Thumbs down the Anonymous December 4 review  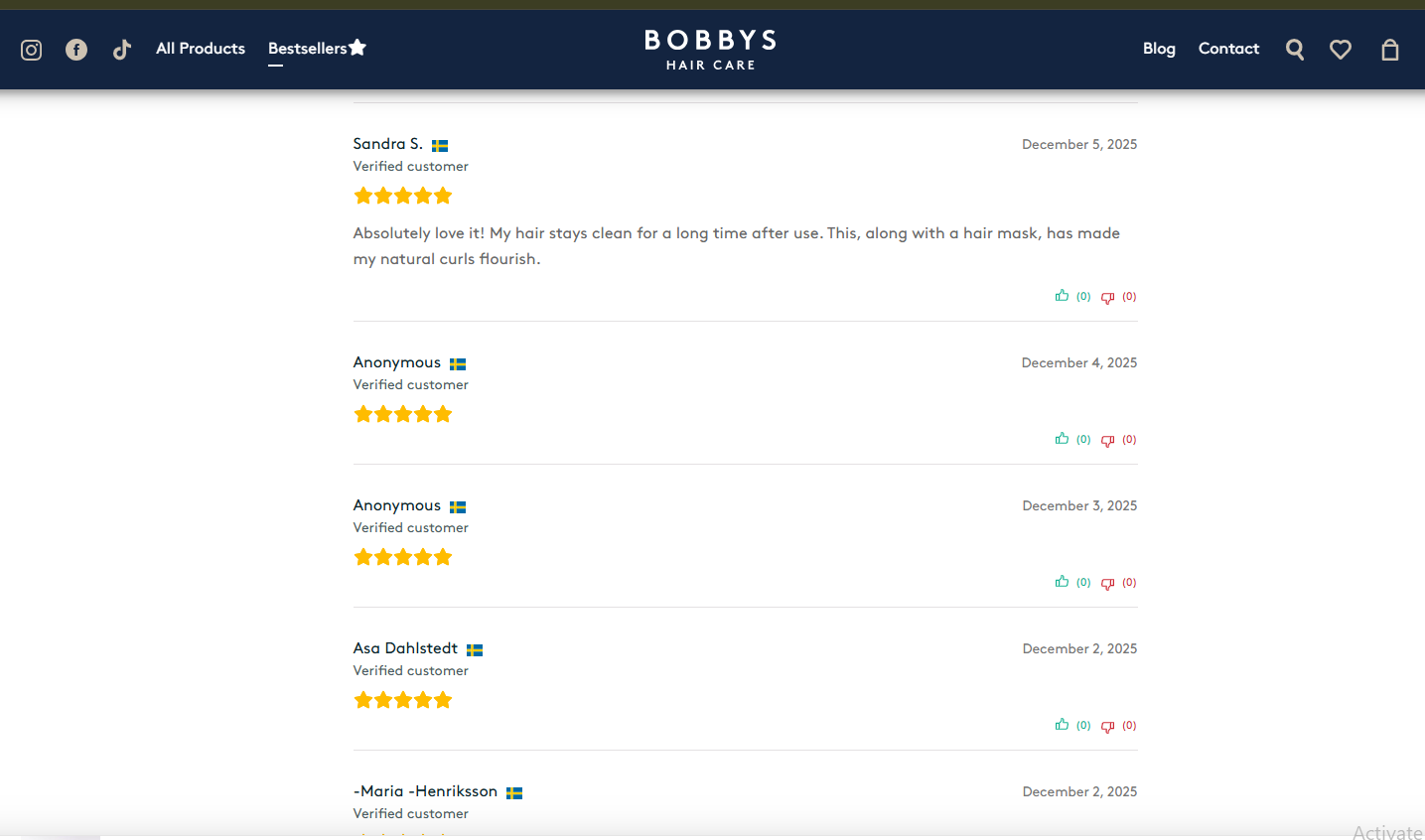[x=1107, y=439]
